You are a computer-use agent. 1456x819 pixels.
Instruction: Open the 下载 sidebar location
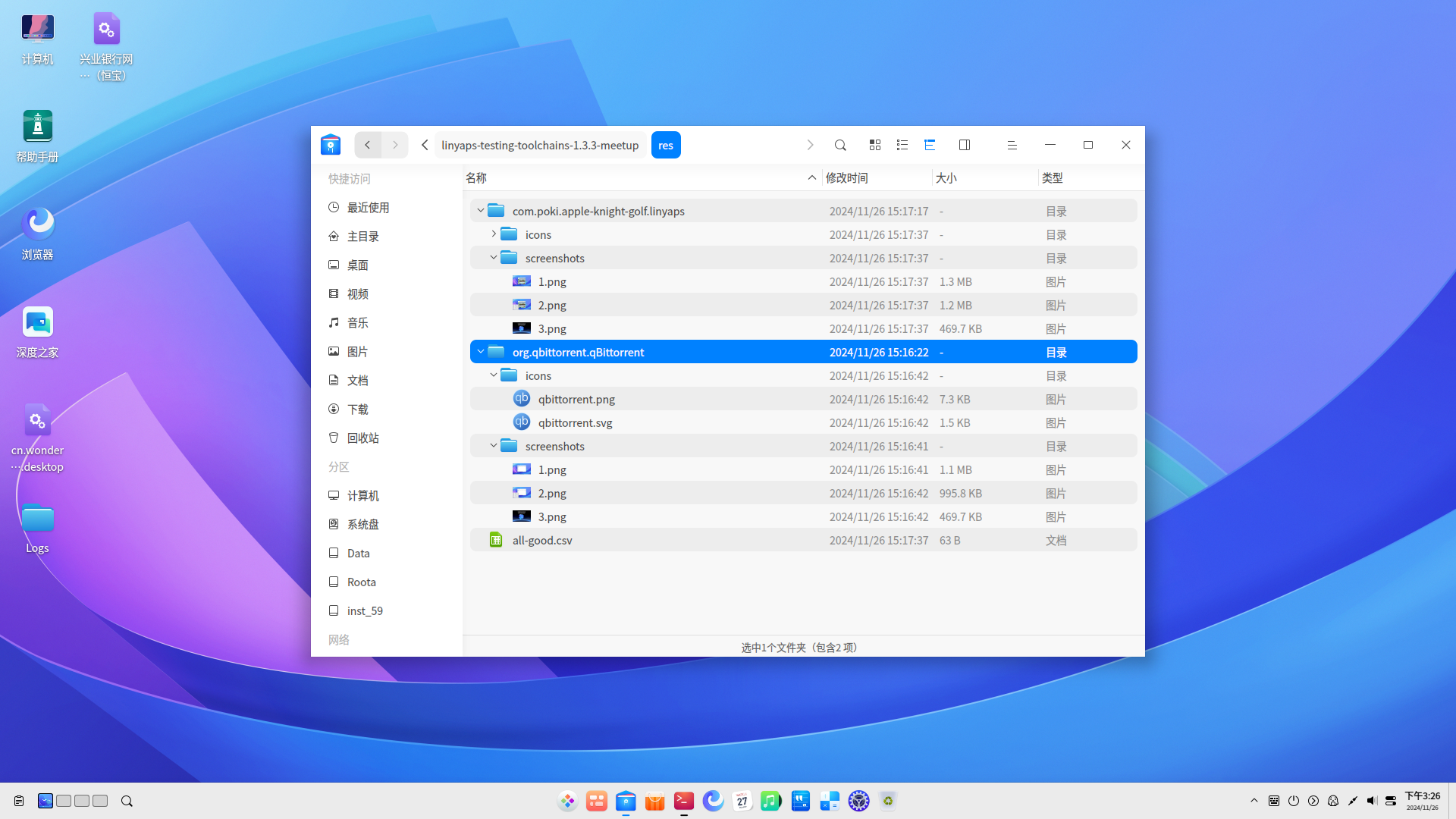click(x=357, y=409)
